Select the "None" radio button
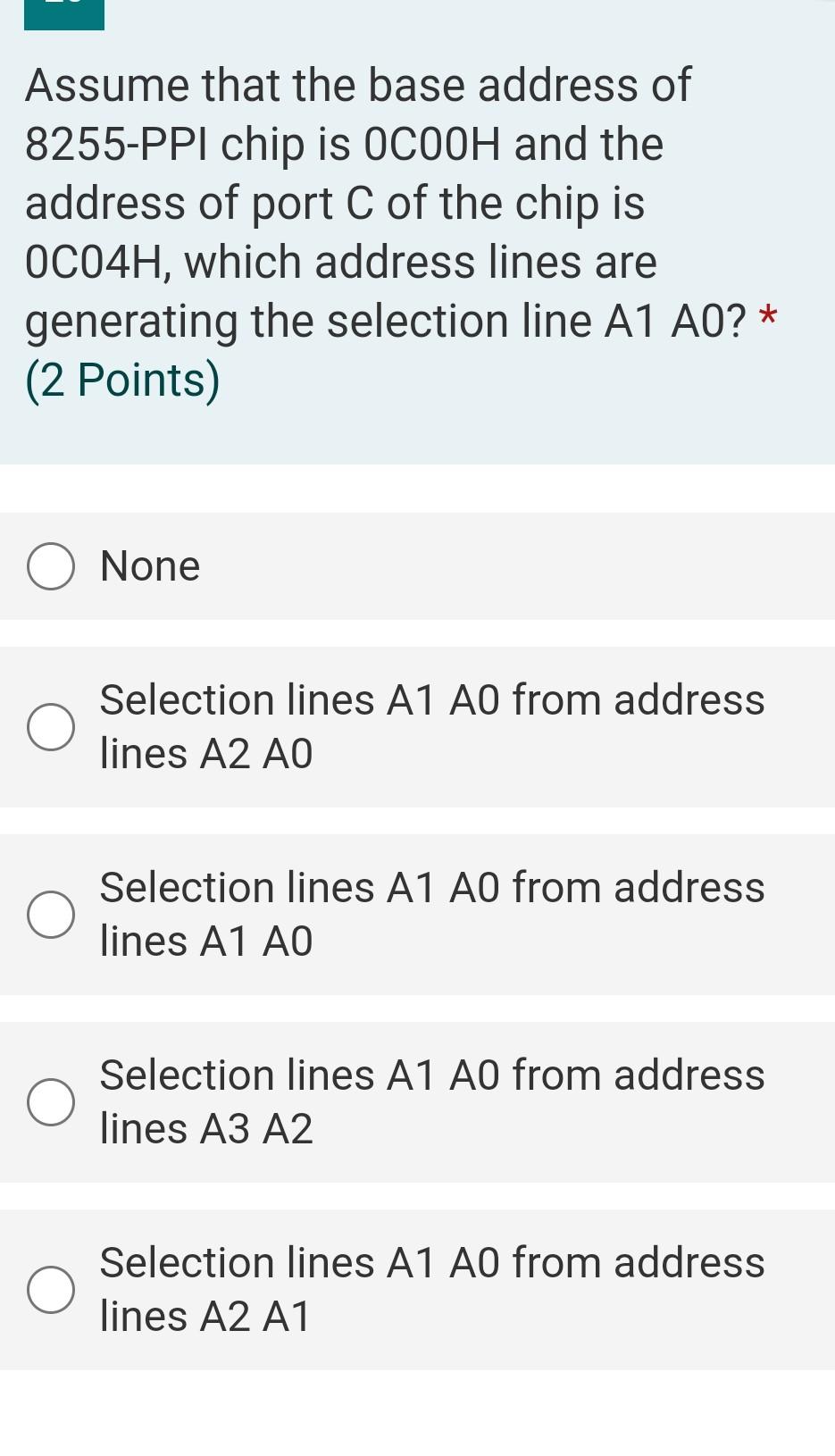 tap(51, 565)
